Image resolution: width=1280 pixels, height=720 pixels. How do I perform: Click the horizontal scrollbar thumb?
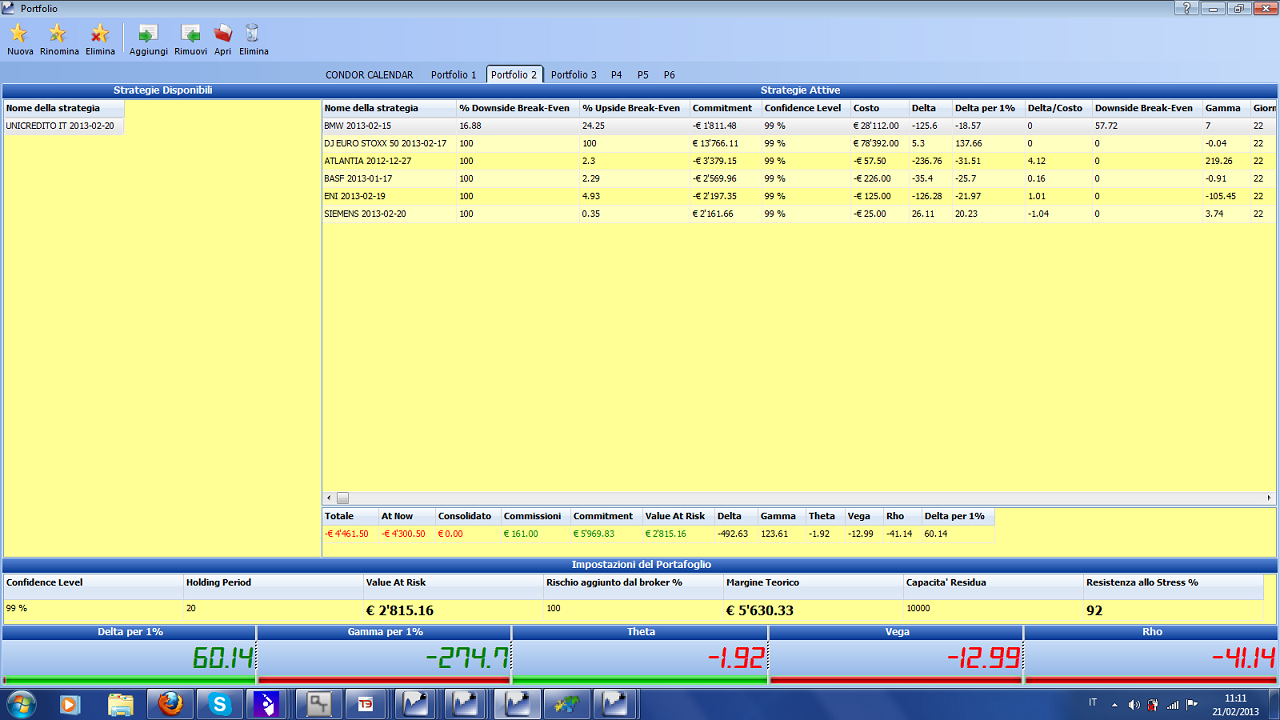coord(342,497)
